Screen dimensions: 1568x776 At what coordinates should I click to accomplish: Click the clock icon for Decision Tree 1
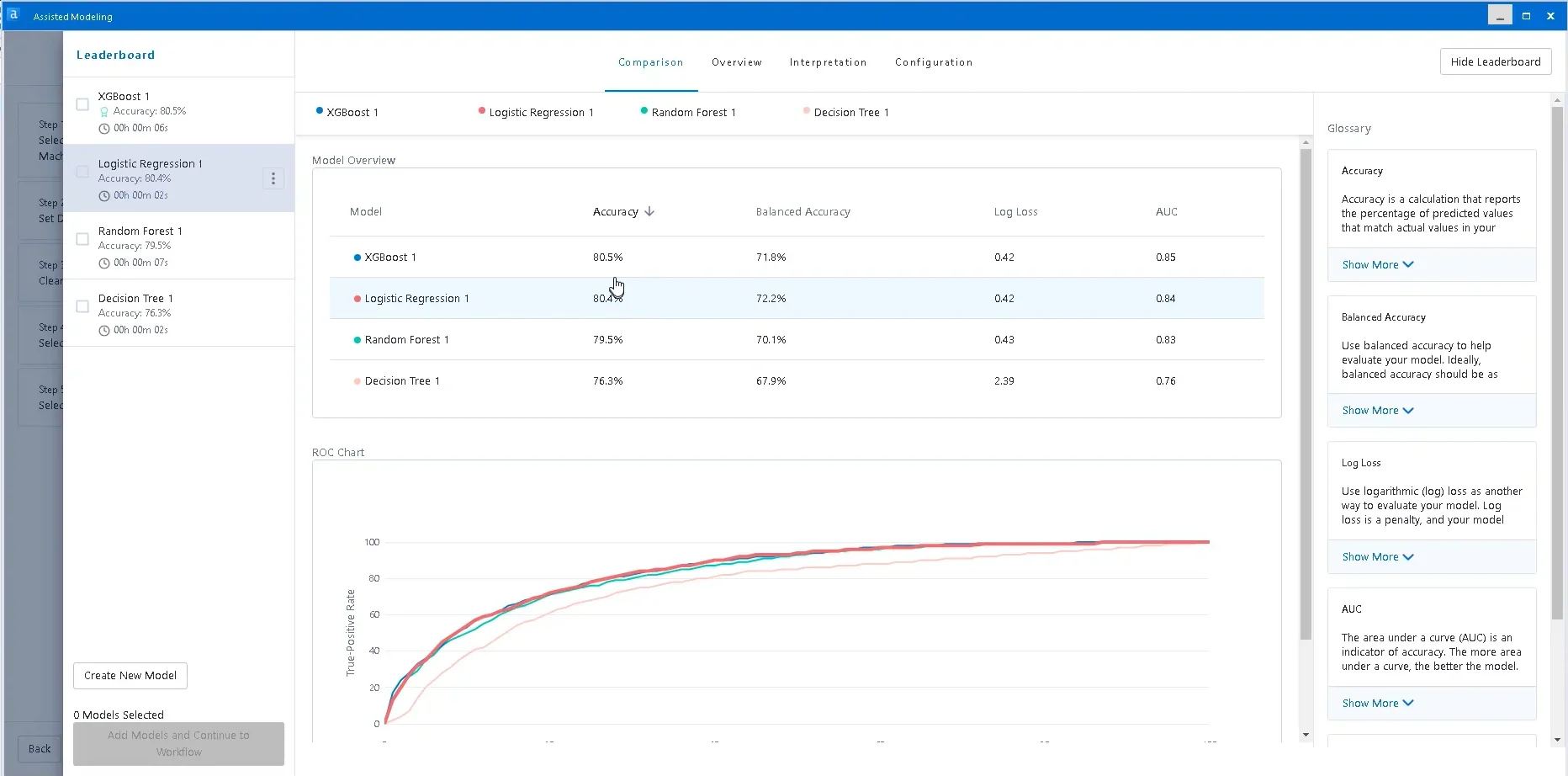coord(104,330)
